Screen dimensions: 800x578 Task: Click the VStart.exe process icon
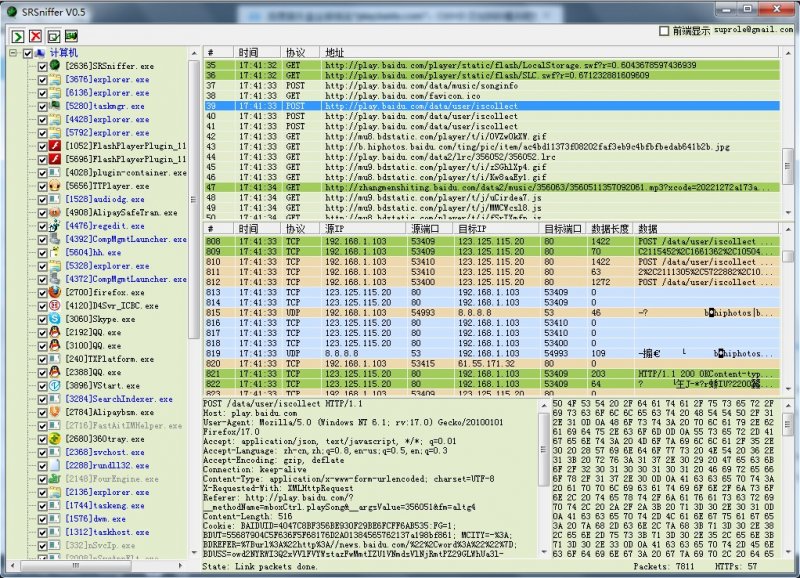(x=55, y=385)
